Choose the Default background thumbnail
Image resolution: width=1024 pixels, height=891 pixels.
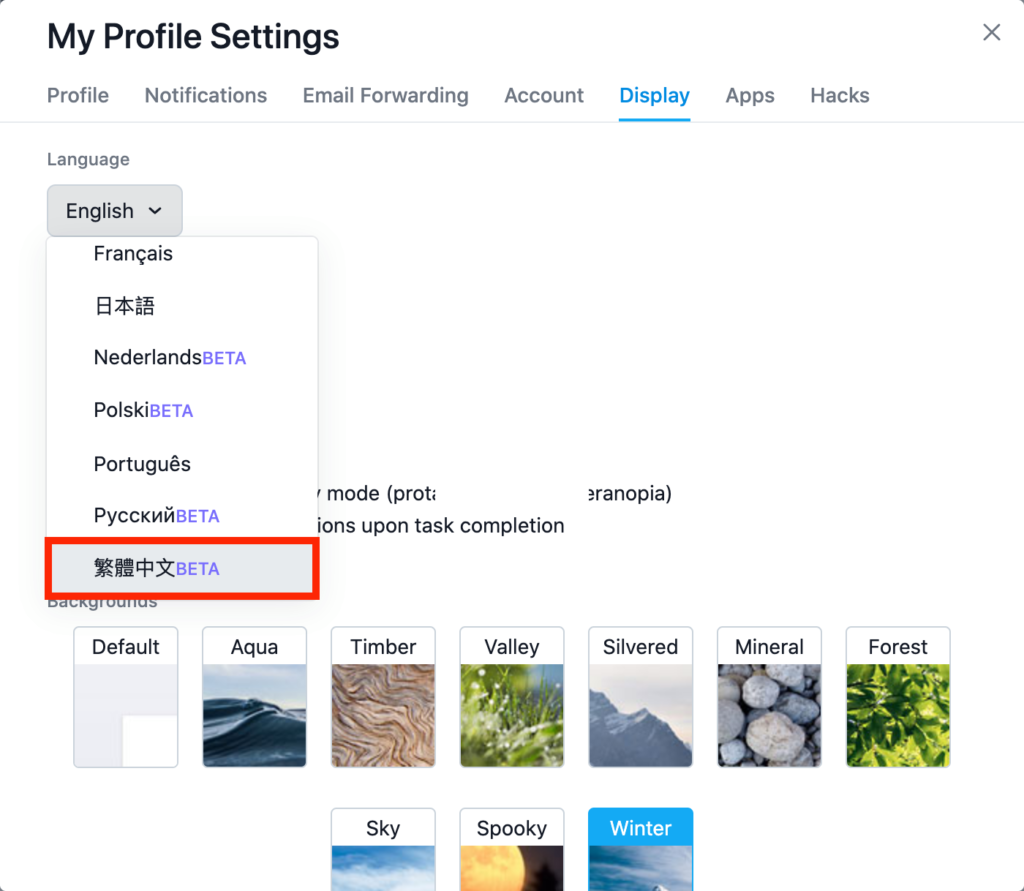pyautogui.click(x=125, y=697)
